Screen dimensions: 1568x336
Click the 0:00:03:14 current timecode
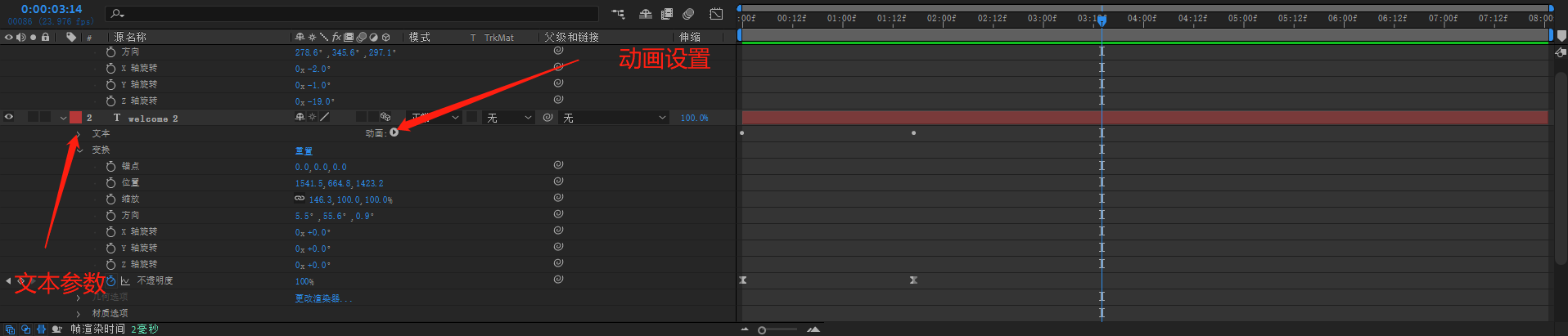click(52, 9)
